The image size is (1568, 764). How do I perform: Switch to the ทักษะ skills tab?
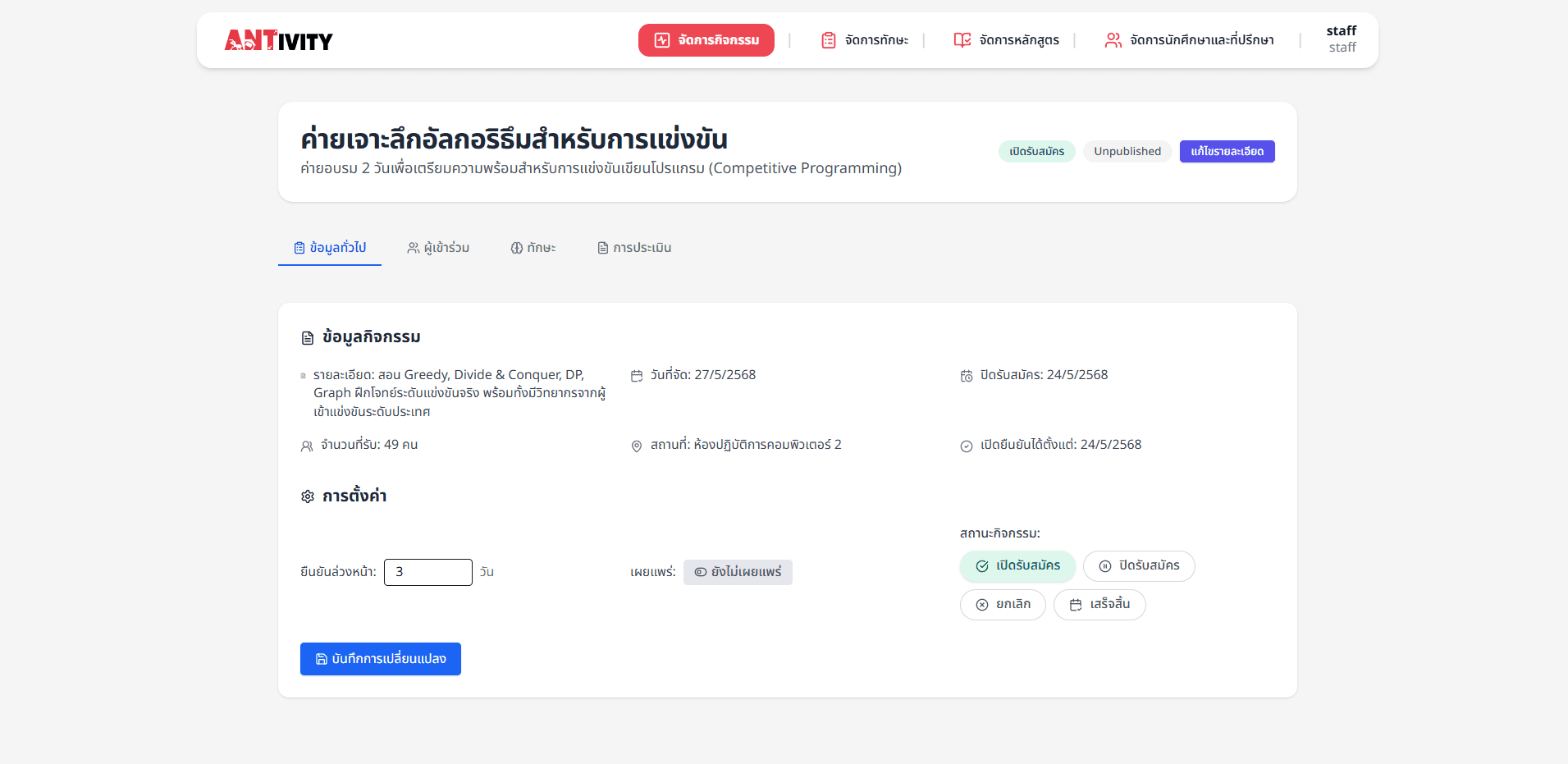[x=533, y=248]
